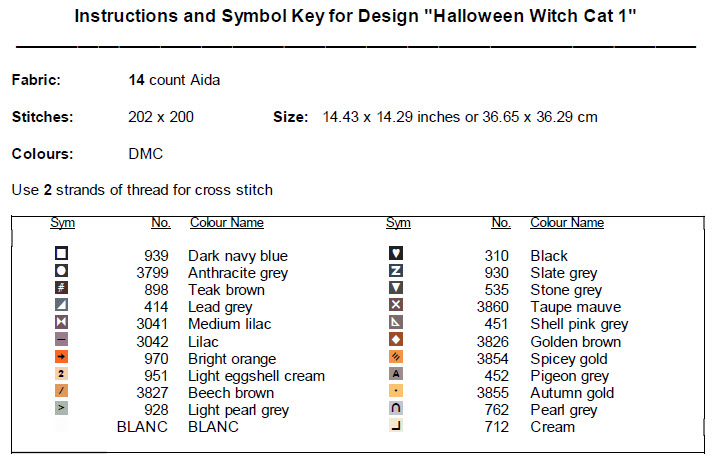Click the Anthracite grey circle symbol
Screen dimensions: 717x462
point(61,271)
